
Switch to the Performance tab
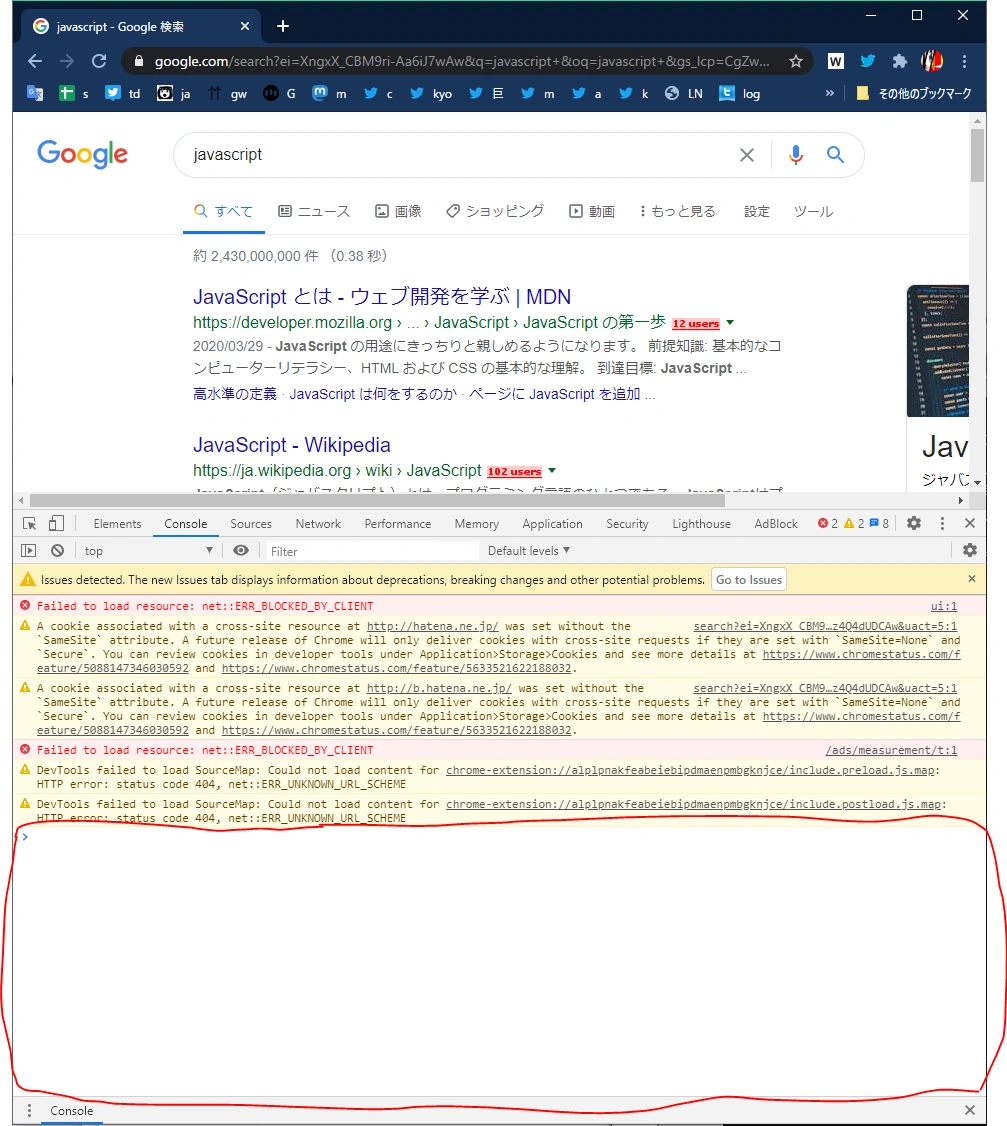(398, 524)
